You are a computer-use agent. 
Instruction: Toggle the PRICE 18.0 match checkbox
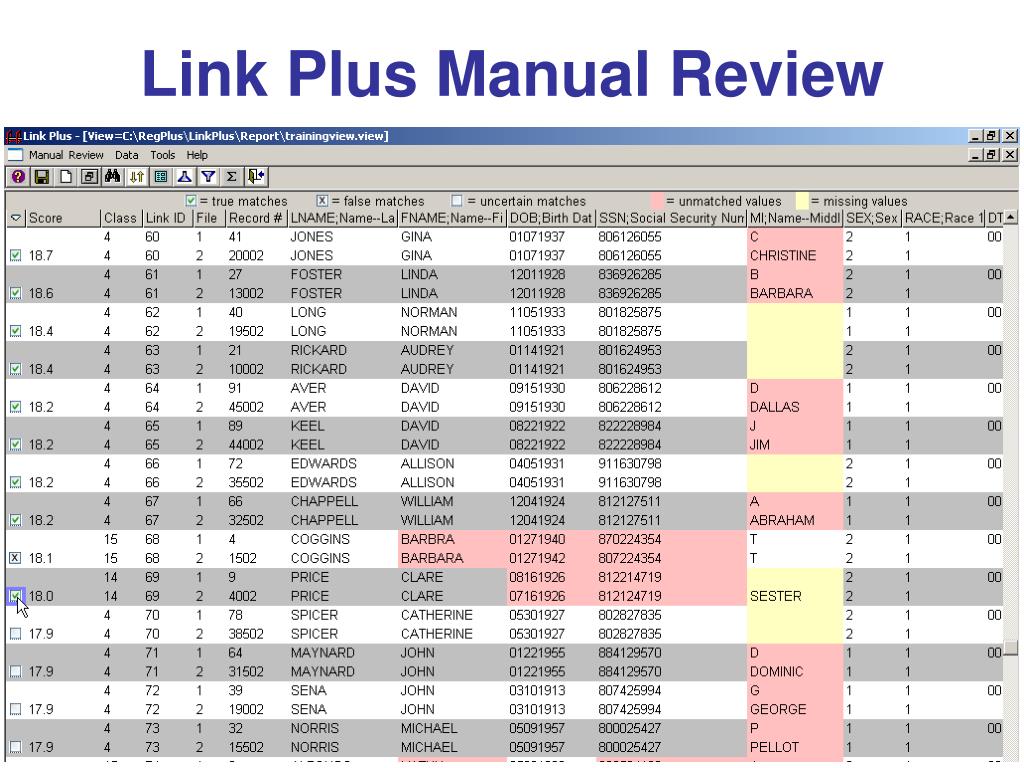16,596
